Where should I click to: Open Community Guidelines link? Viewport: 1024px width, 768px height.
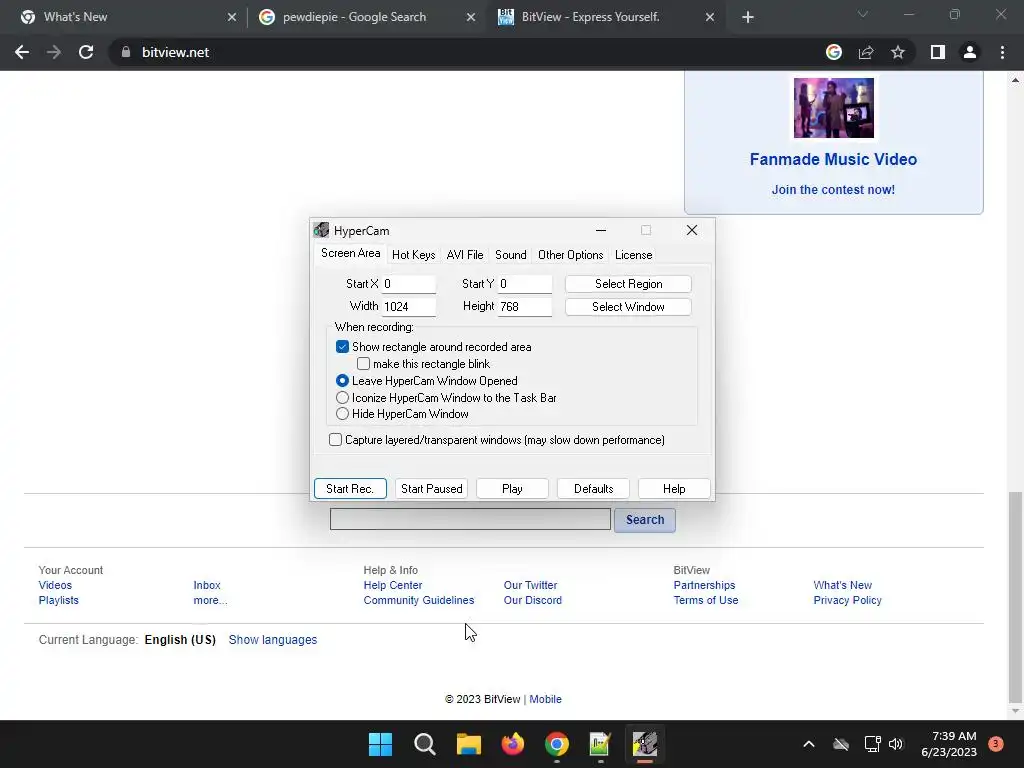click(419, 600)
